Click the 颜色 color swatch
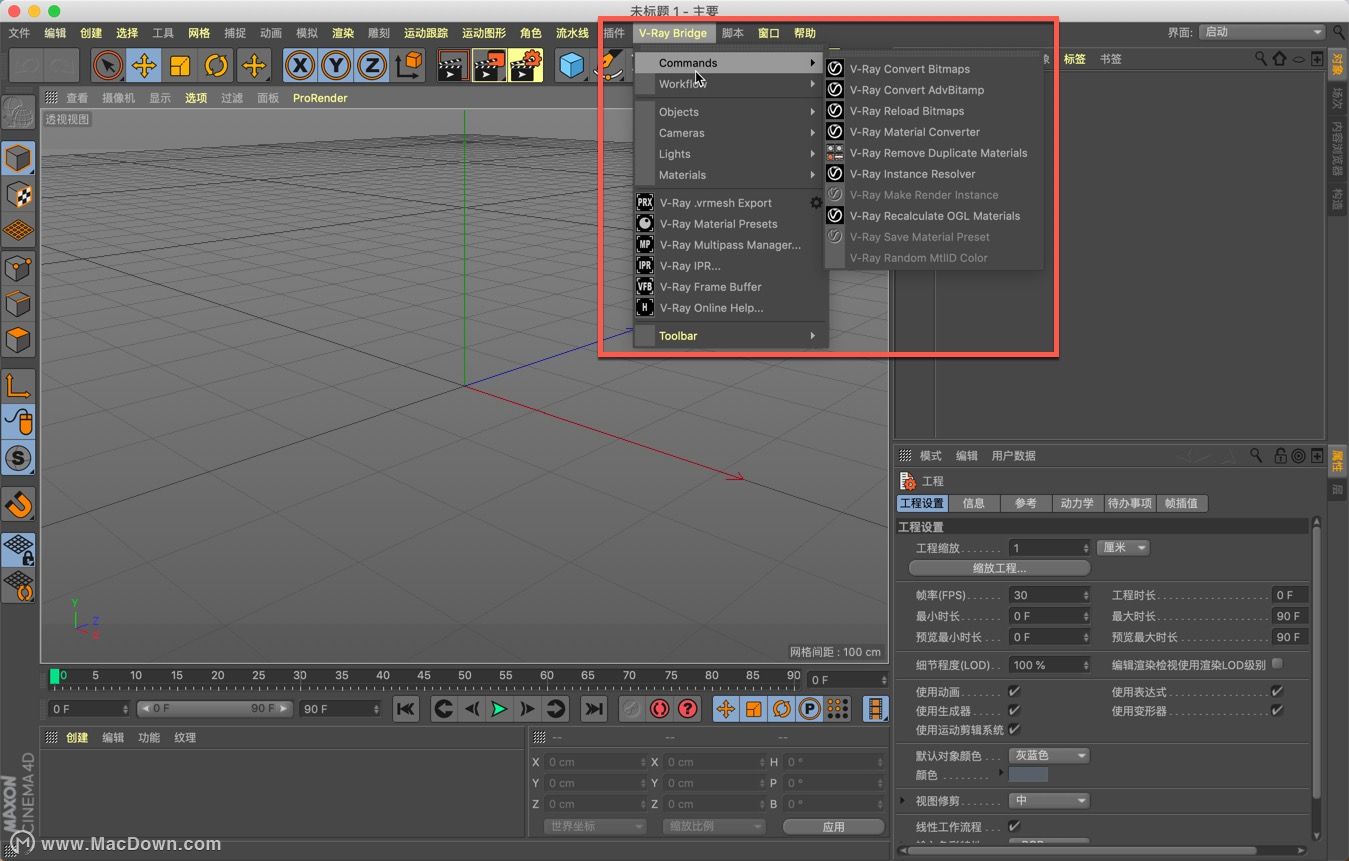This screenshot has width=1349, height=861. pyautogui.click(x=1028, y=775)
